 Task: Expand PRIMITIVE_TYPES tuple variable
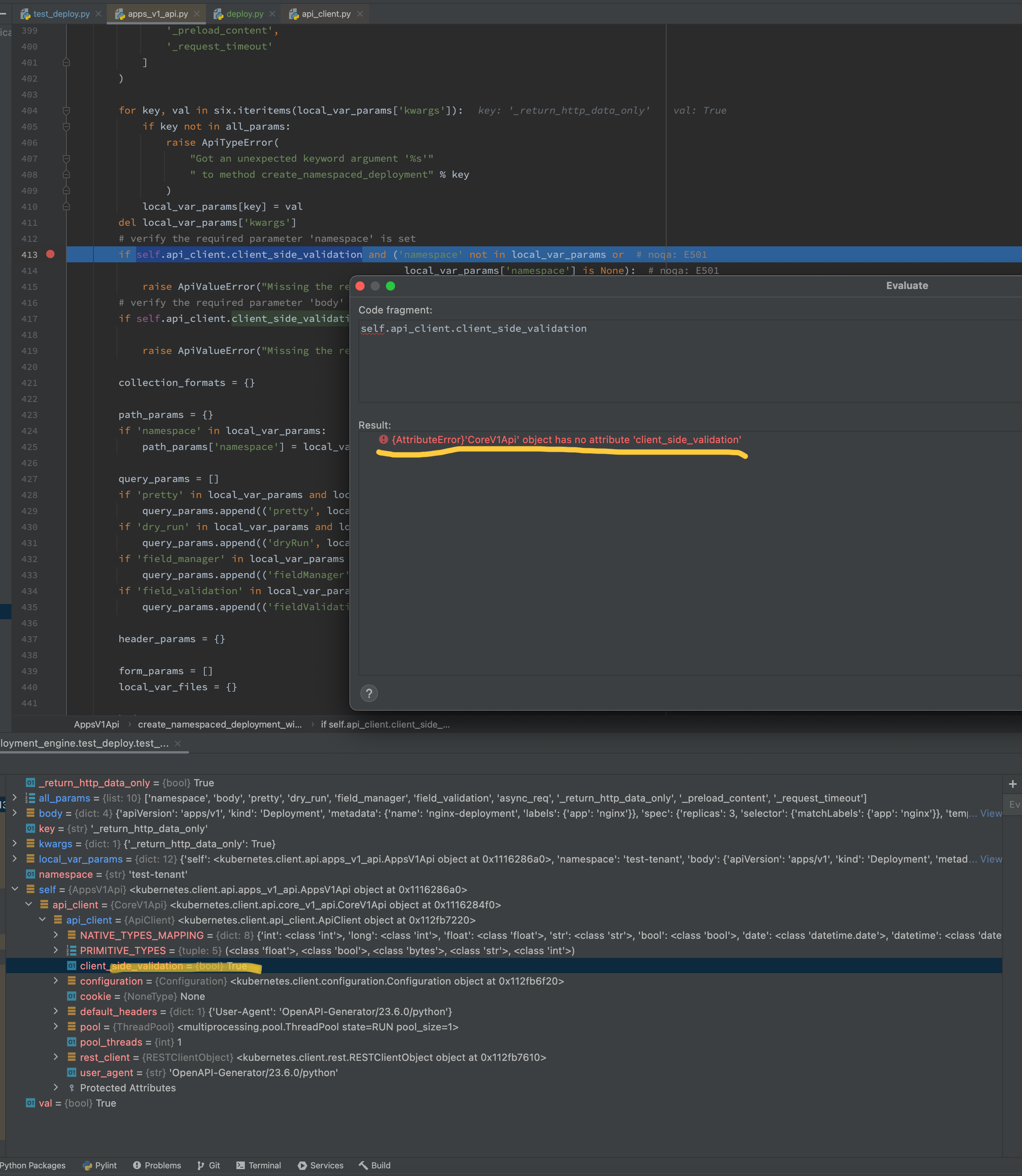56,949
